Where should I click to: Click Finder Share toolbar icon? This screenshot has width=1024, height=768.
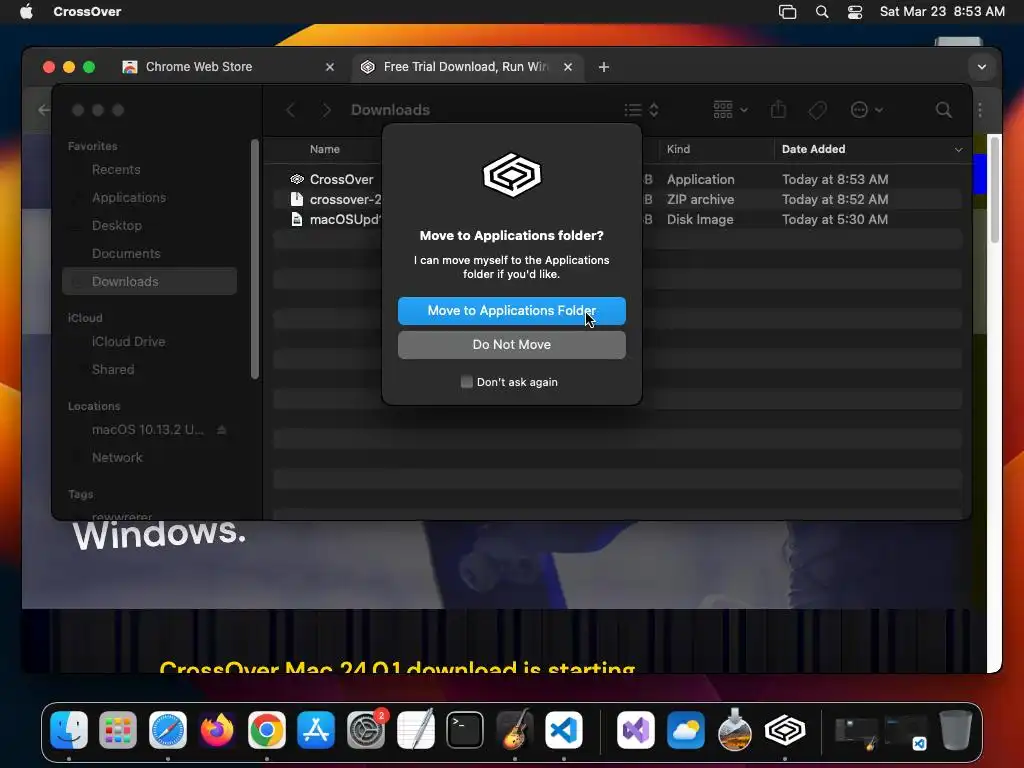tap(778, 110)
